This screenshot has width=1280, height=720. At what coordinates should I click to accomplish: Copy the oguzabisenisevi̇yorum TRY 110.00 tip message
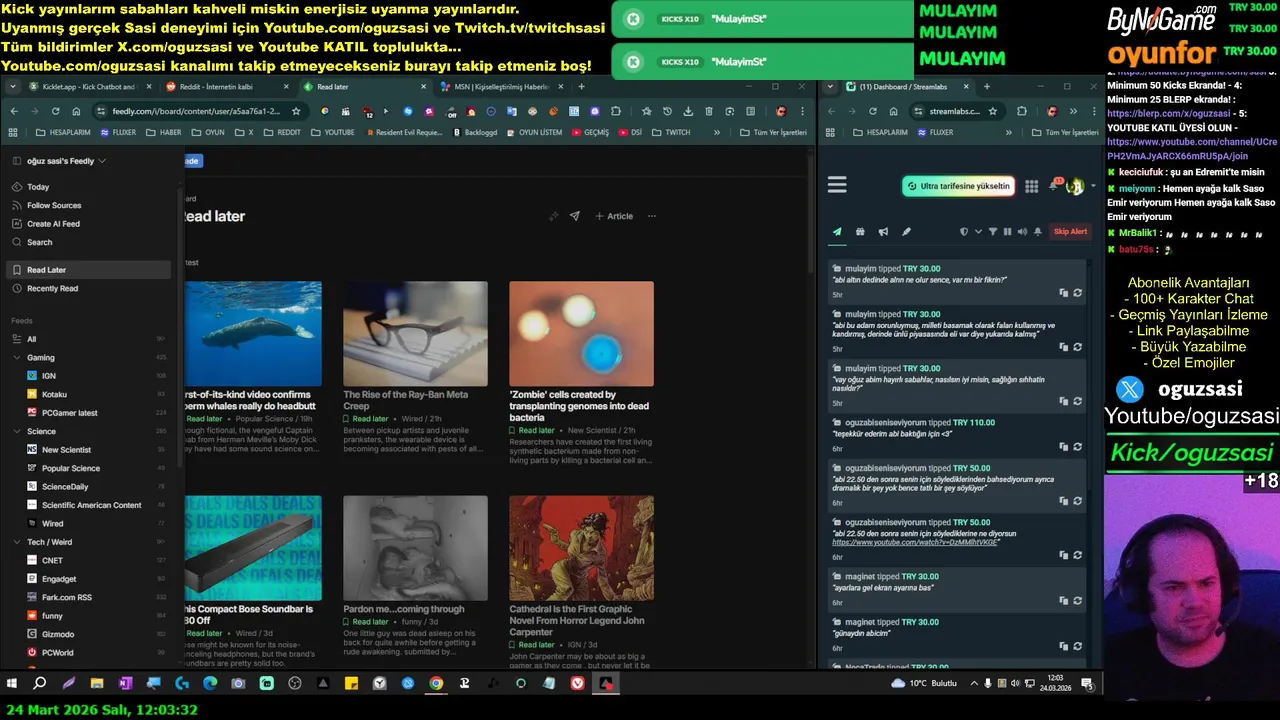1064,447
